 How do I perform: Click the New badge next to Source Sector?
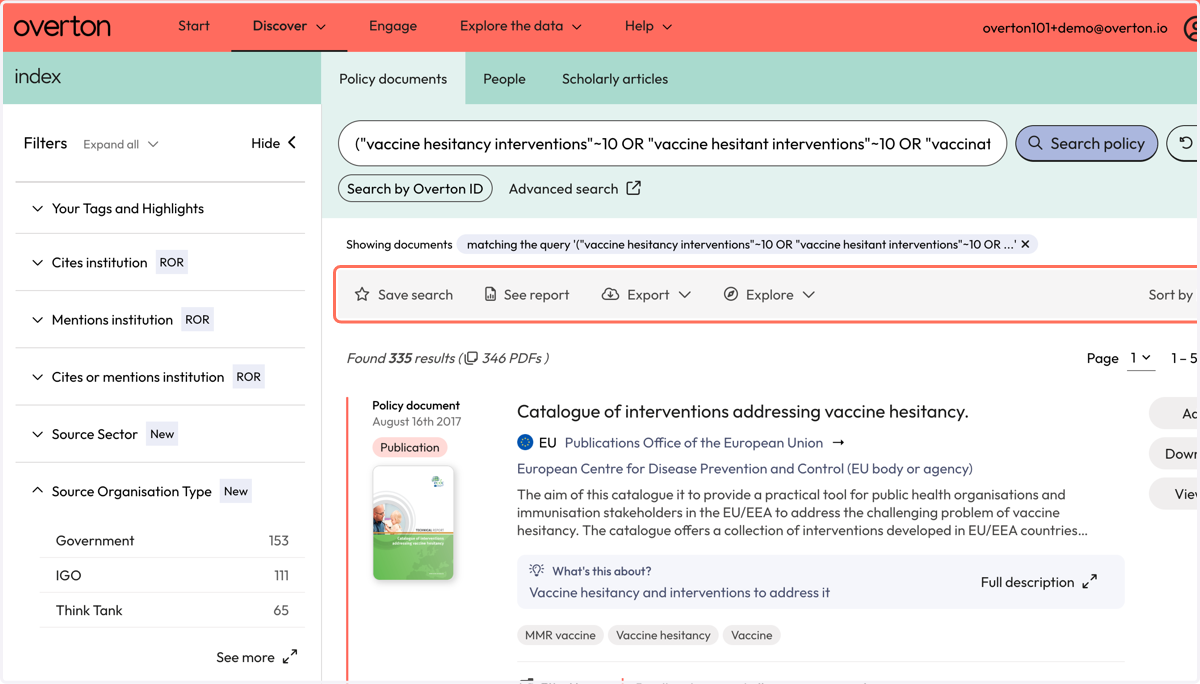click(x=162, y=433)
